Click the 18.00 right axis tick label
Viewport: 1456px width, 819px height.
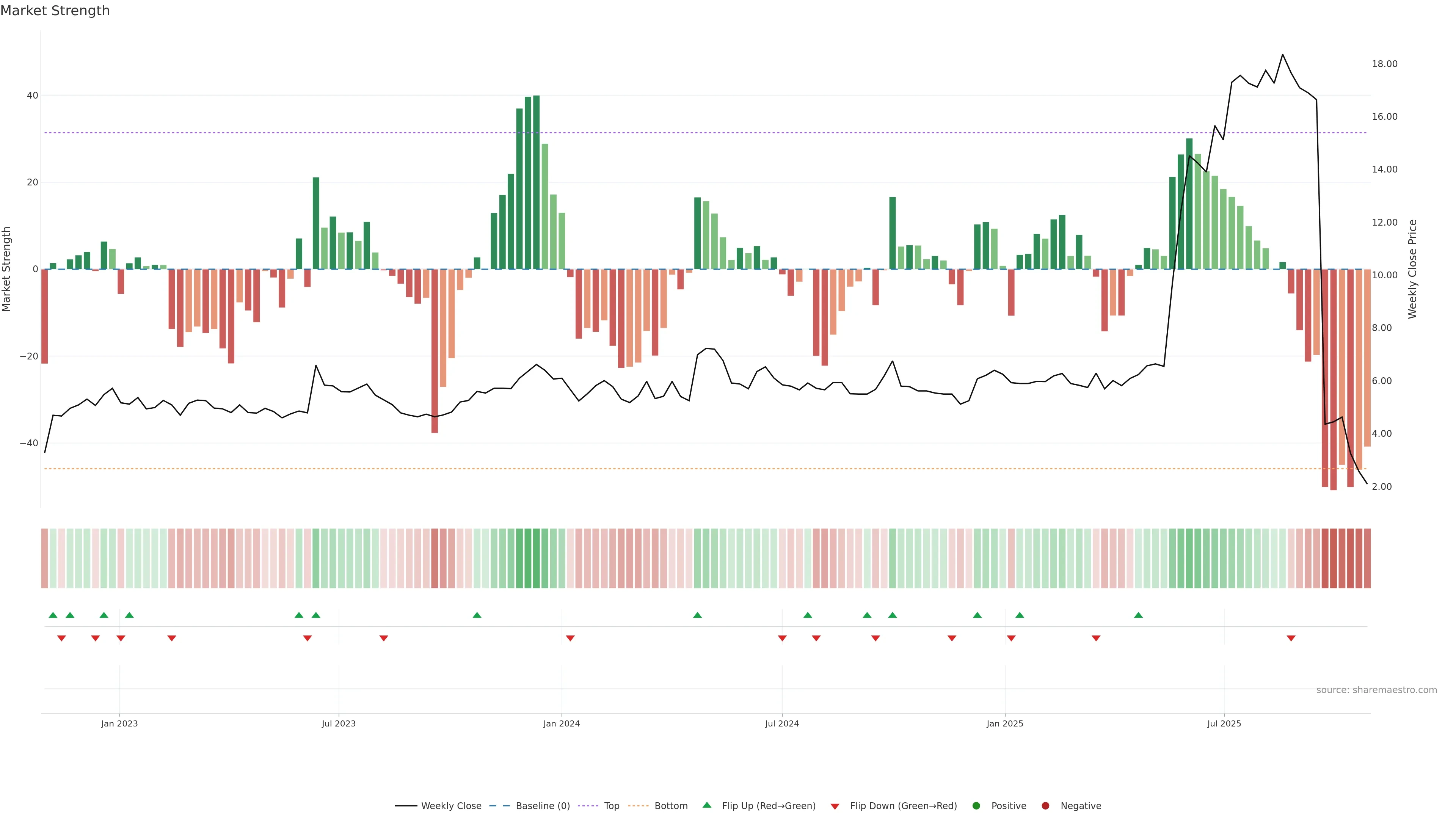[x=1384, y=64]
